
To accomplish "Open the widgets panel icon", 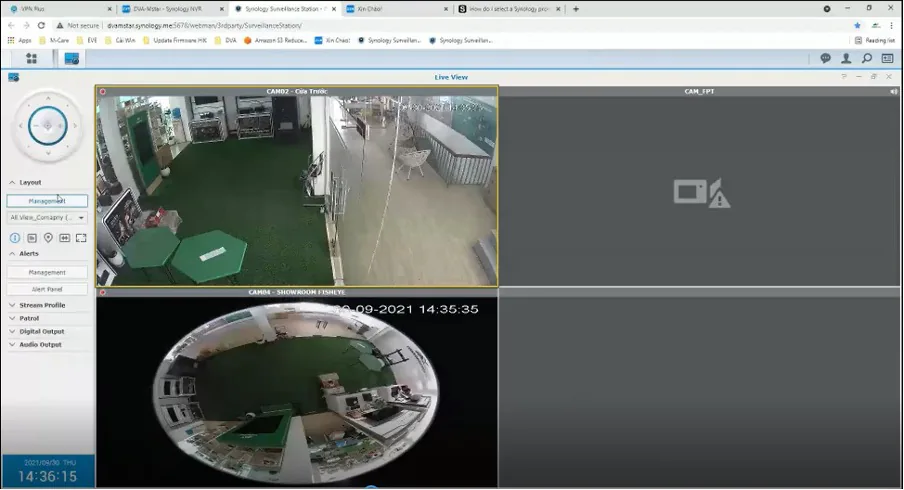I will tap(887, 58).
